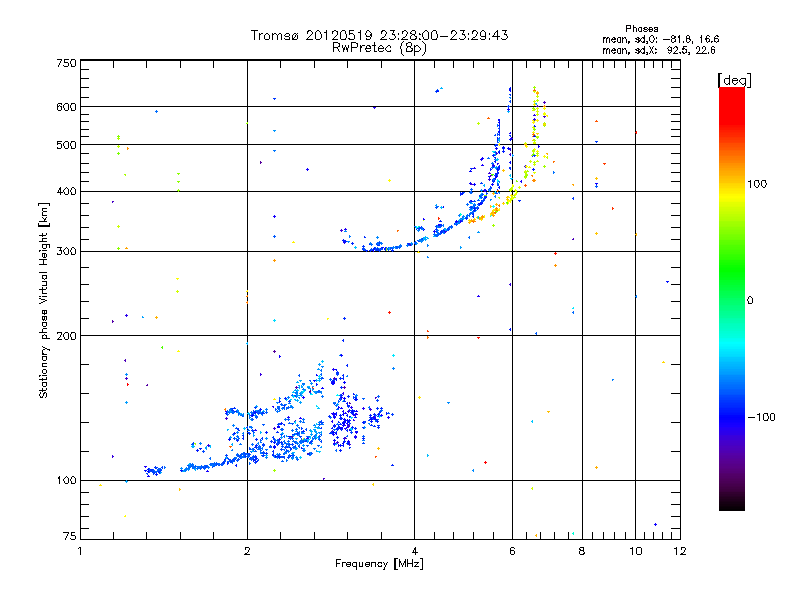Click the '300' y-axis tick label
The width and height of the screenshot is (800, 600).
pyautogui.click(x=67, y=251)
